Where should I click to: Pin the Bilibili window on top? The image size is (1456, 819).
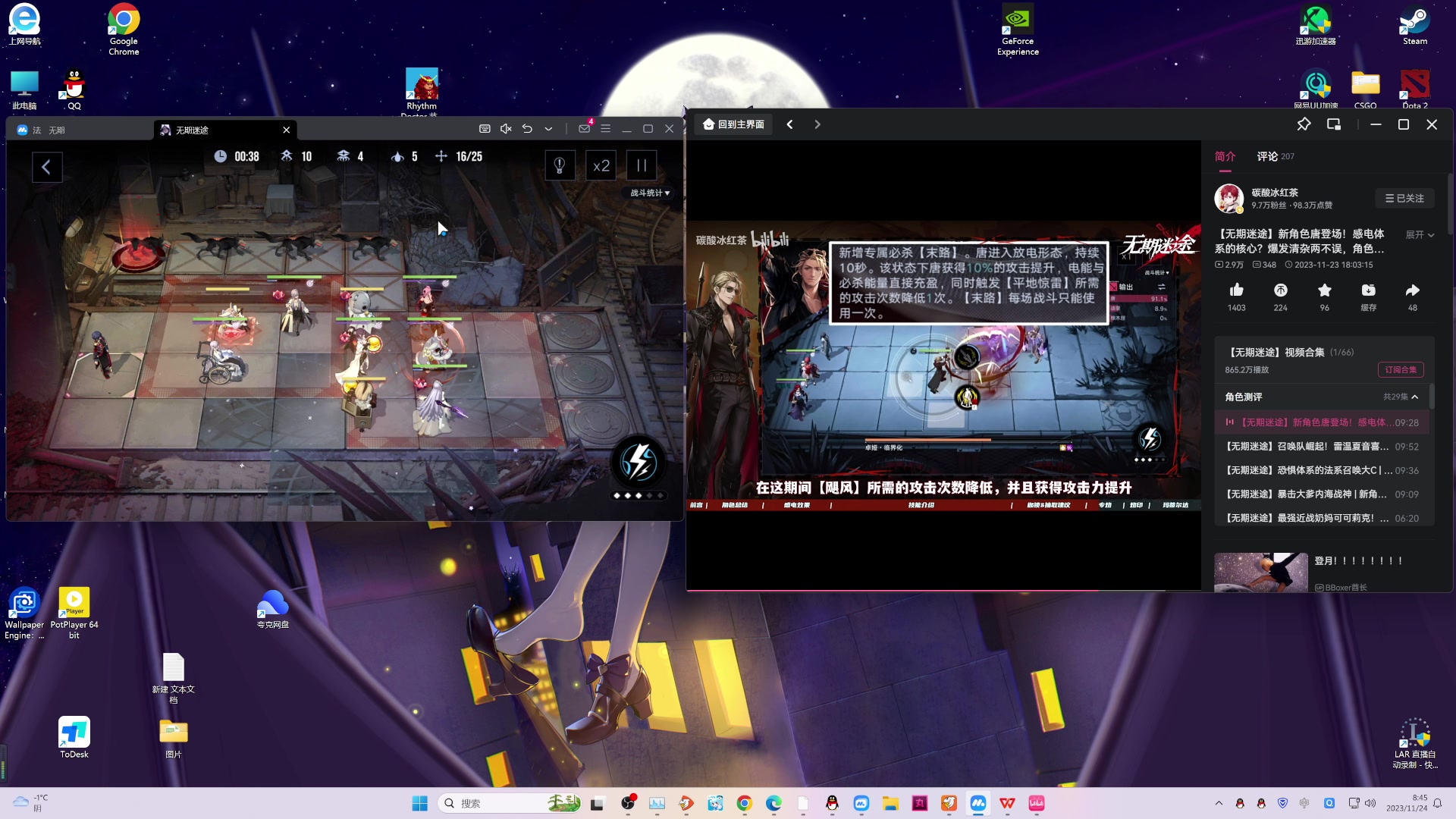point(1304,124)
